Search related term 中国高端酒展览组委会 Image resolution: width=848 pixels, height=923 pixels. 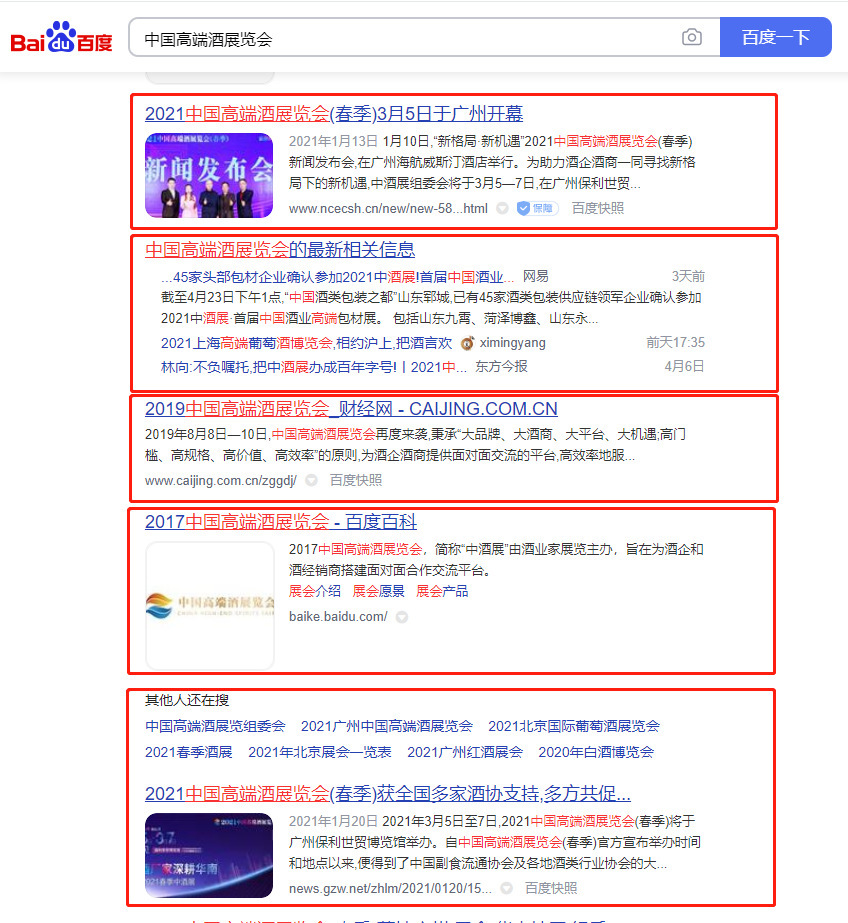(215, 726)
